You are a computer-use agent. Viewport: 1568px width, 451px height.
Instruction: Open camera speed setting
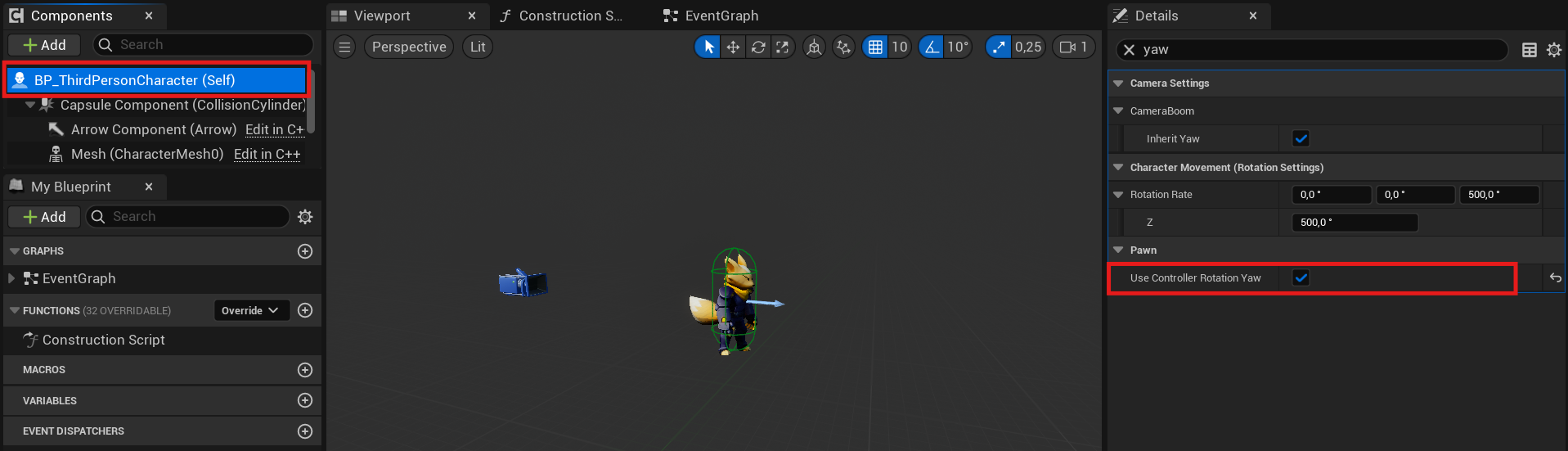[1073, 47]
